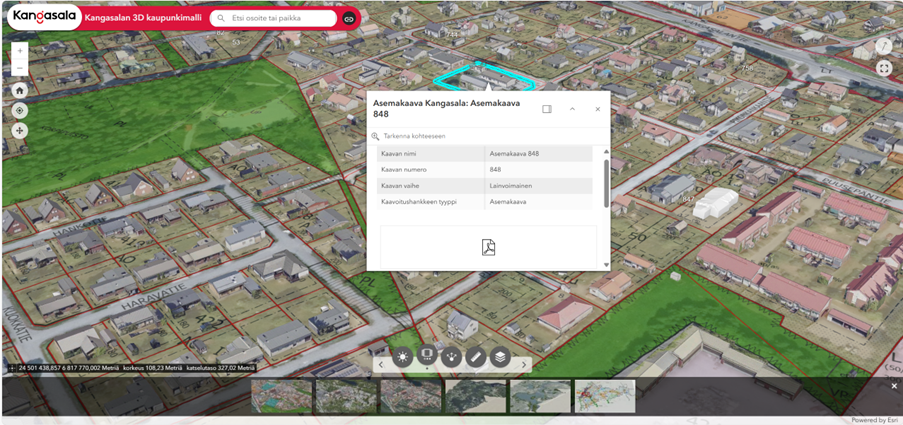Image resolution: width=903 pixels, height=425 pixels.
Task: Collapse the Asemakaava 848 popup
Action: tap(572, 109)
